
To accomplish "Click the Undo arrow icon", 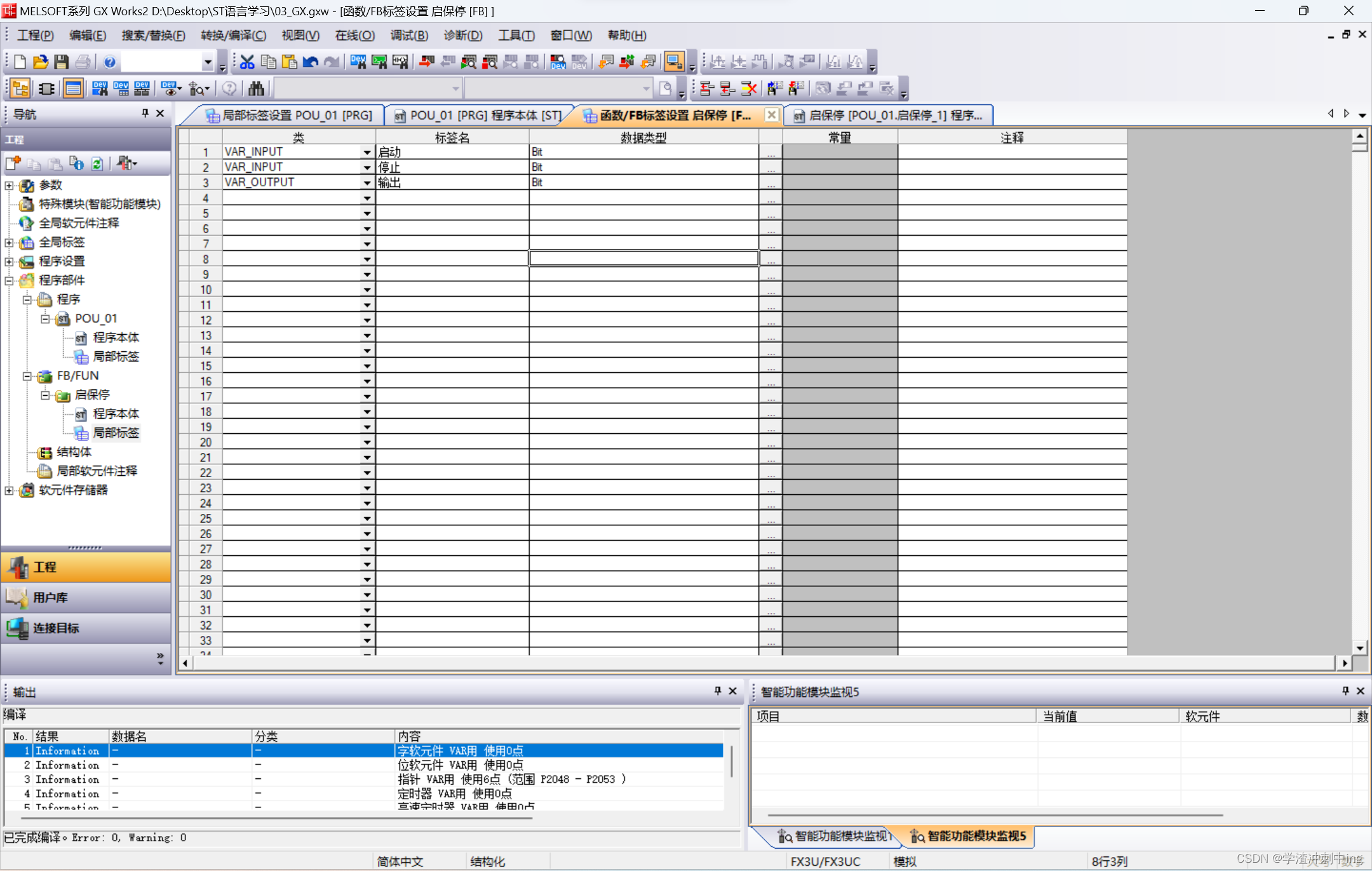I will pos(310,62).
